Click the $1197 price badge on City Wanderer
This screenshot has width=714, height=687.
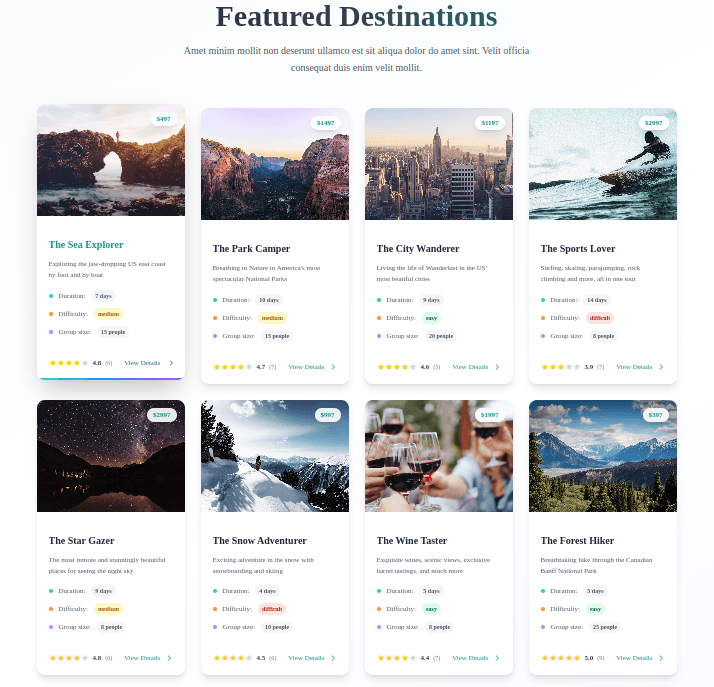[490, 123]
